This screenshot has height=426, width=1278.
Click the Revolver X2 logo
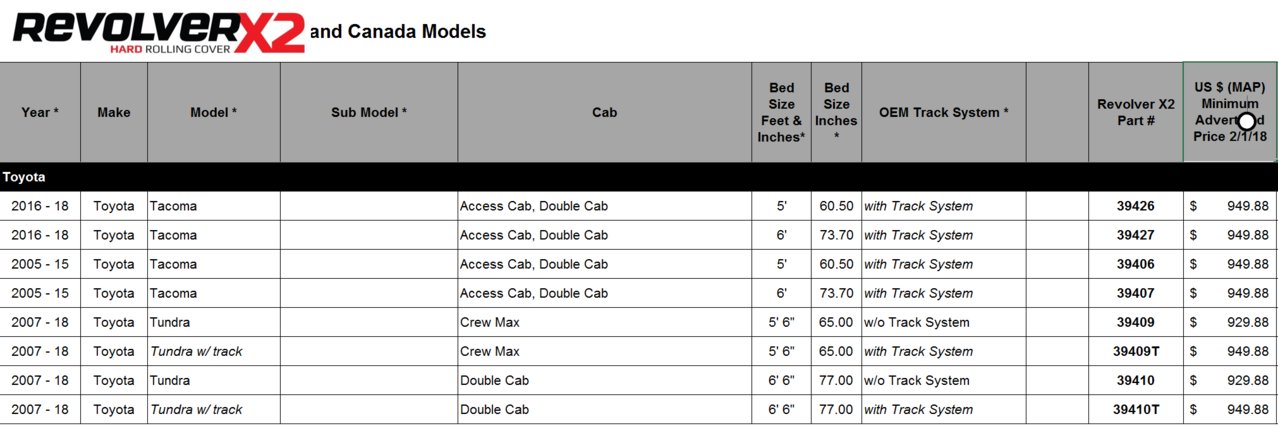(x=159, y=32)
